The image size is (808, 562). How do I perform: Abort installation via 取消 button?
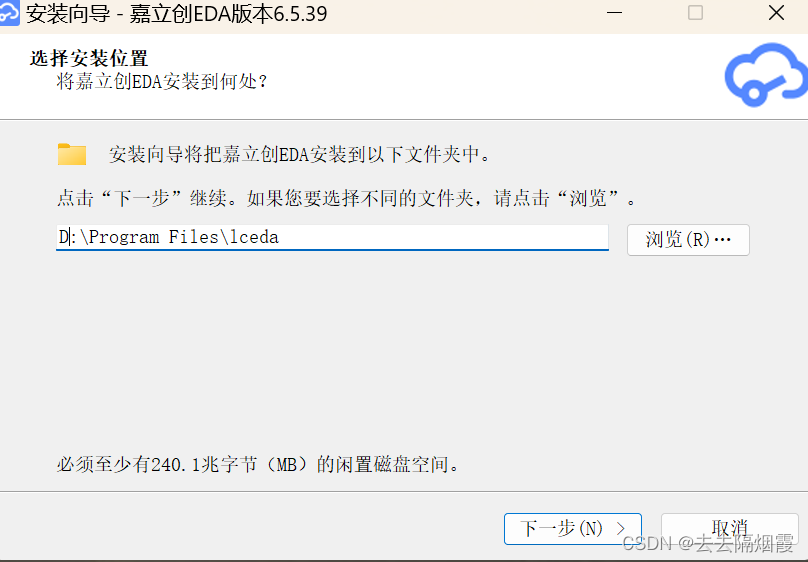tap(730, 529)
